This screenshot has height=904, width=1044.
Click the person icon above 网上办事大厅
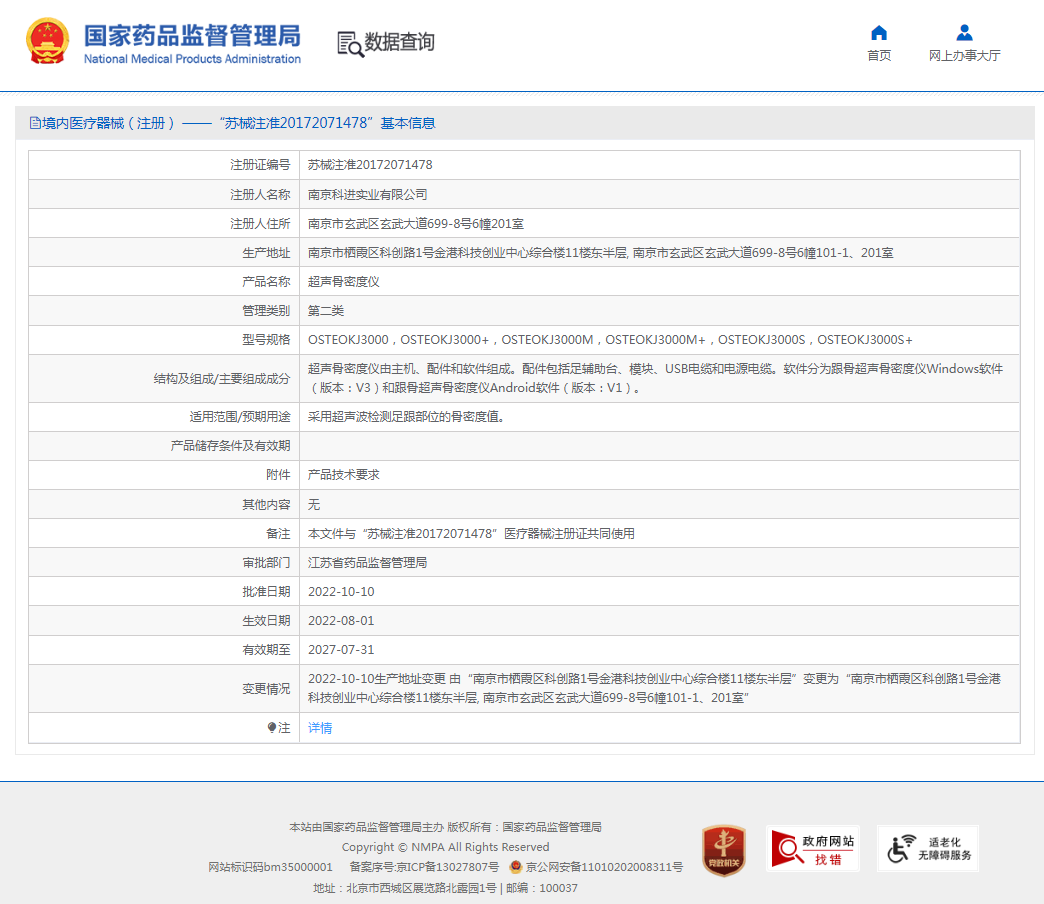tap(964, 32)
